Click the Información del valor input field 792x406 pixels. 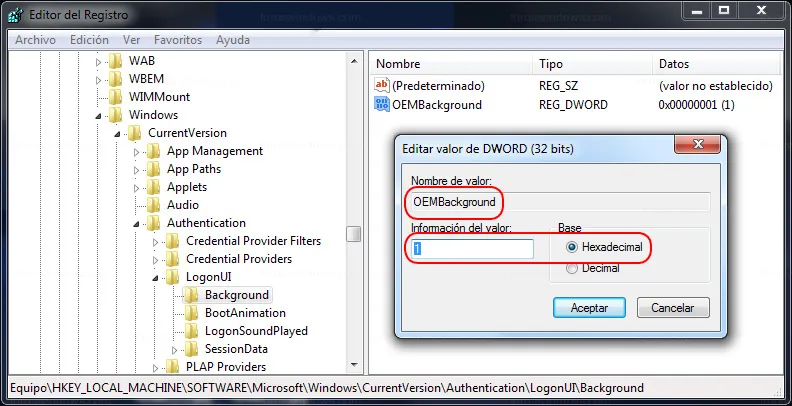tap(472, 249)
